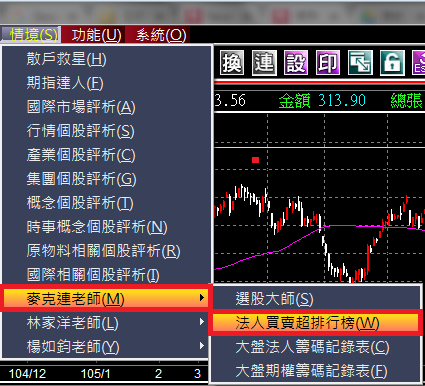425x386 pixels.
Task: Click the red square chart marker
Action: click(x=256, y=160)
